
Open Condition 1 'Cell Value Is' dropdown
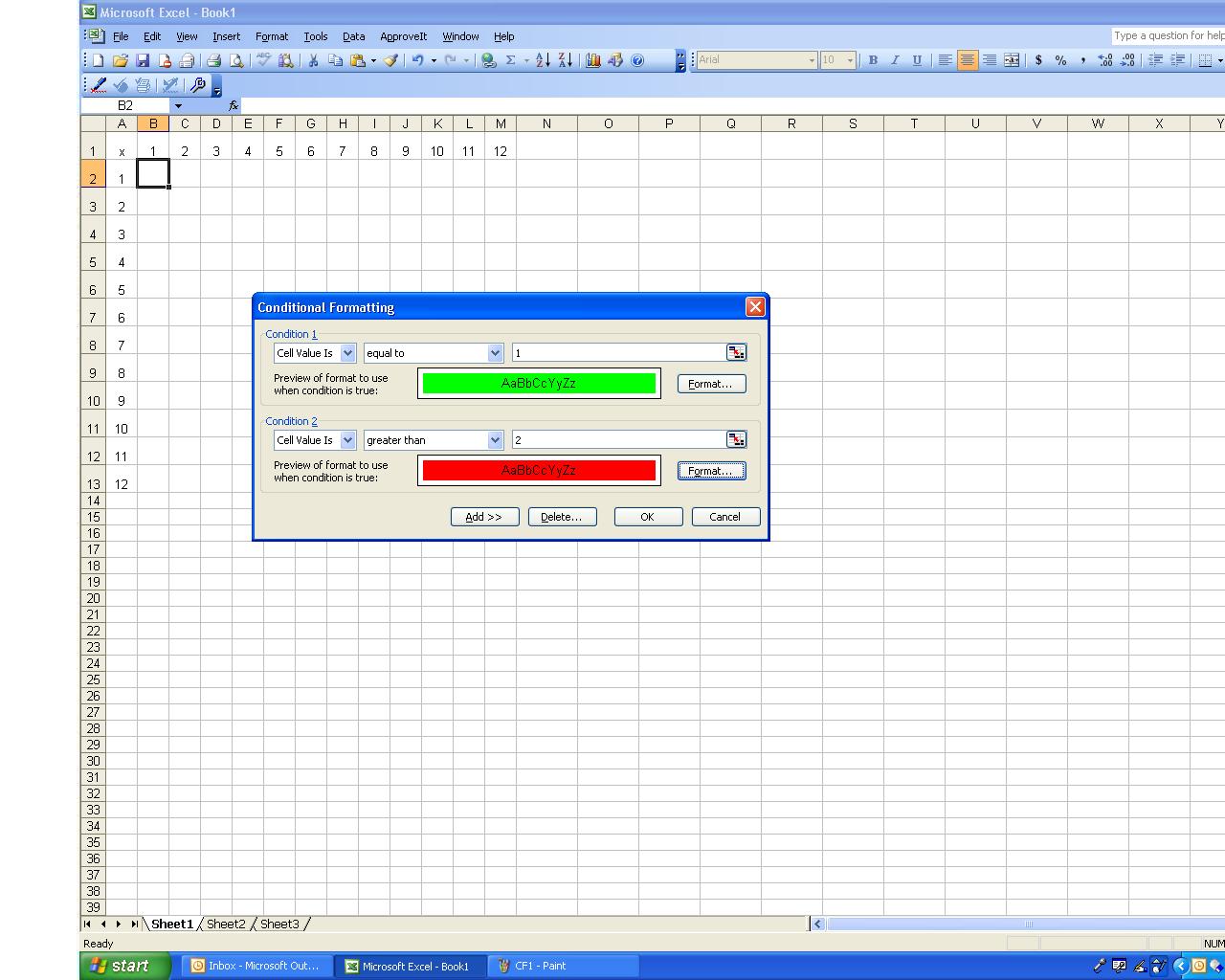(x=348, y=353)
